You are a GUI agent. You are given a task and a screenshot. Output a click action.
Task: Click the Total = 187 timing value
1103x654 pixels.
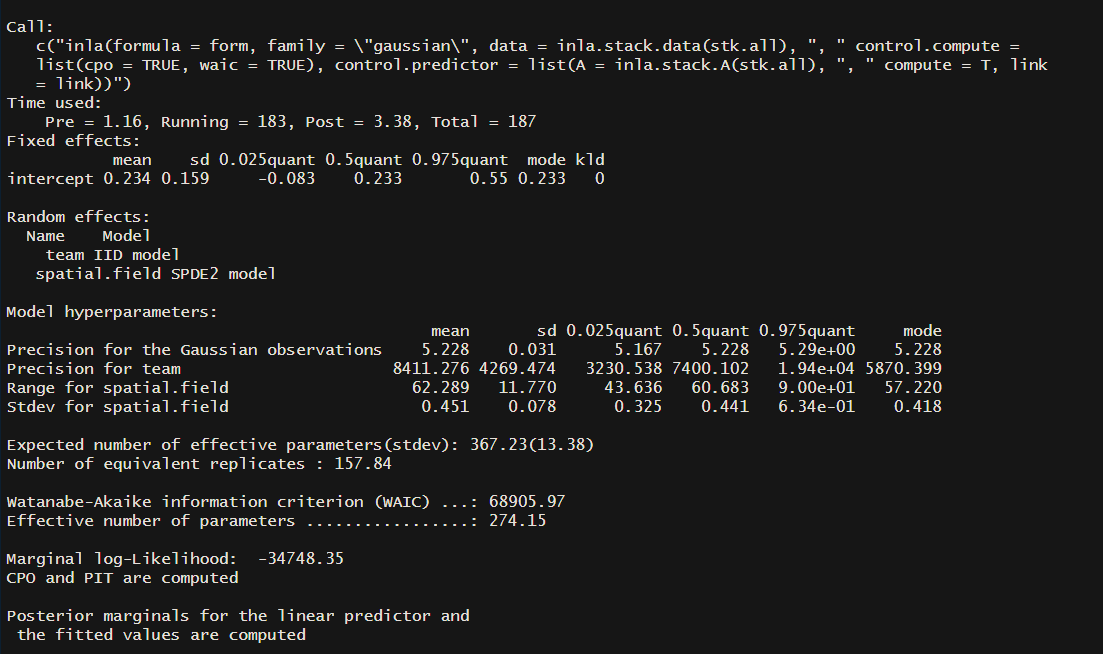(483, 122)
